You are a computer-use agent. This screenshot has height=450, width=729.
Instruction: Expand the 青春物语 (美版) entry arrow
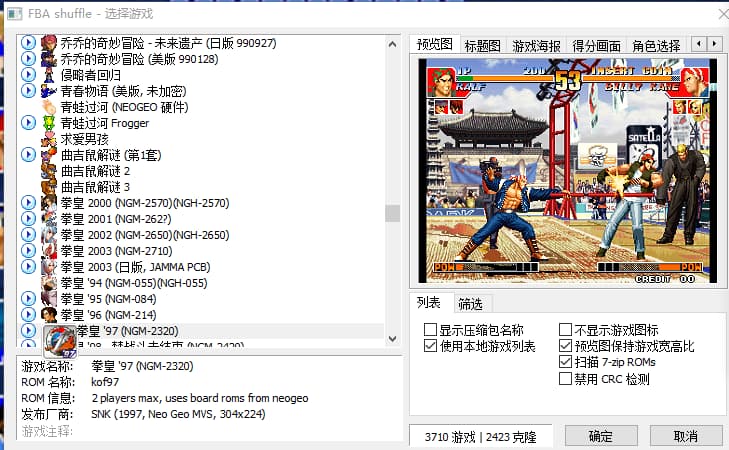tap(28, 91)
